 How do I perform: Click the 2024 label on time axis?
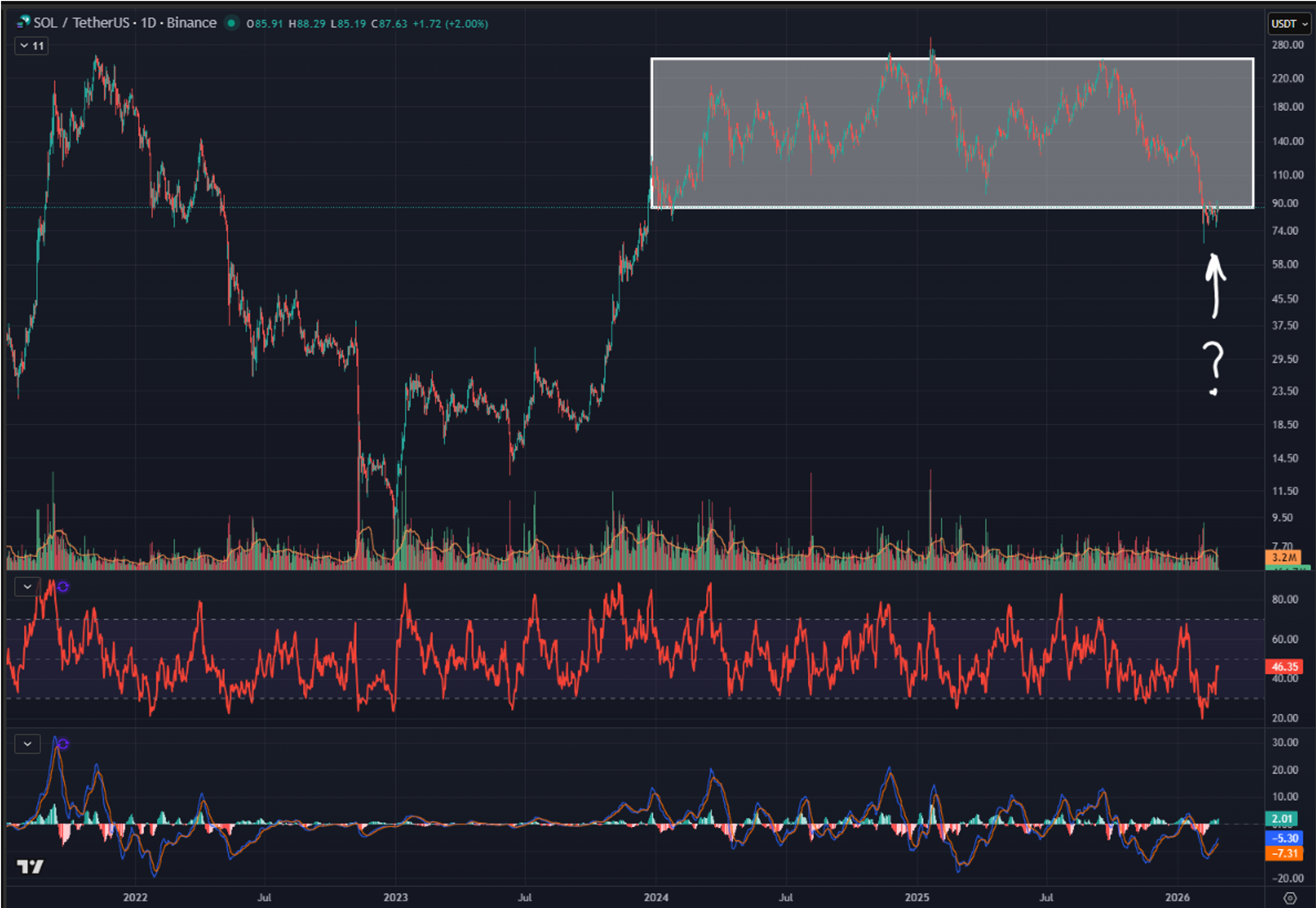(x=655, y=897)
